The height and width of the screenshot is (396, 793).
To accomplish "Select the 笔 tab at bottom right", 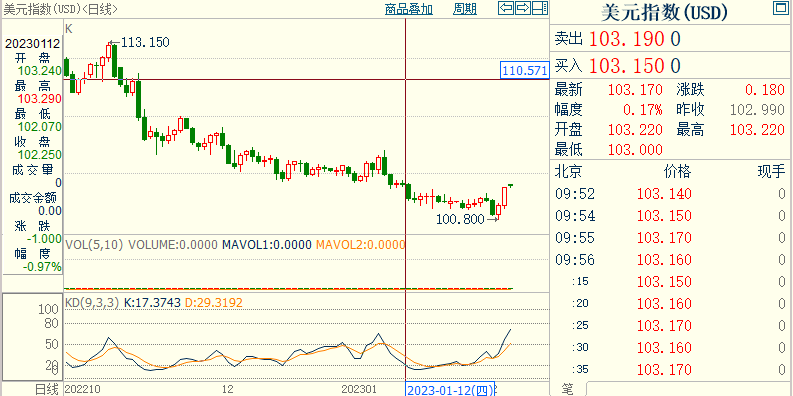I will pos(567,389).
